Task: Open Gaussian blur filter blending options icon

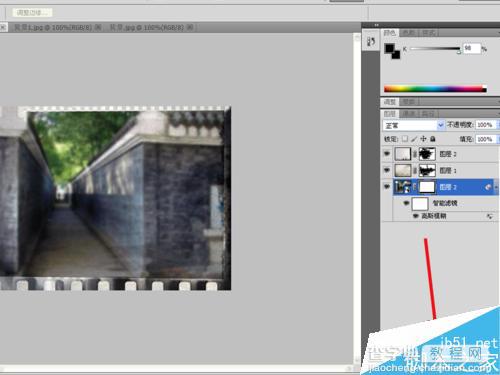Action: [x=489, y=216]
